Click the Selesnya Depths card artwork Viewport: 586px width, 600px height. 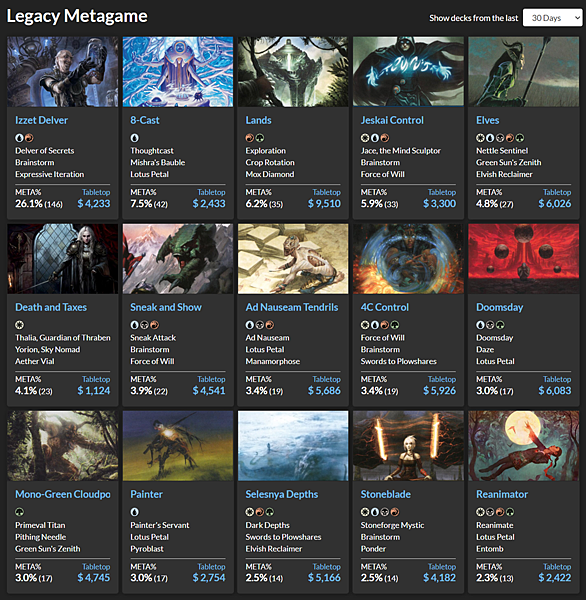(293, 446)
